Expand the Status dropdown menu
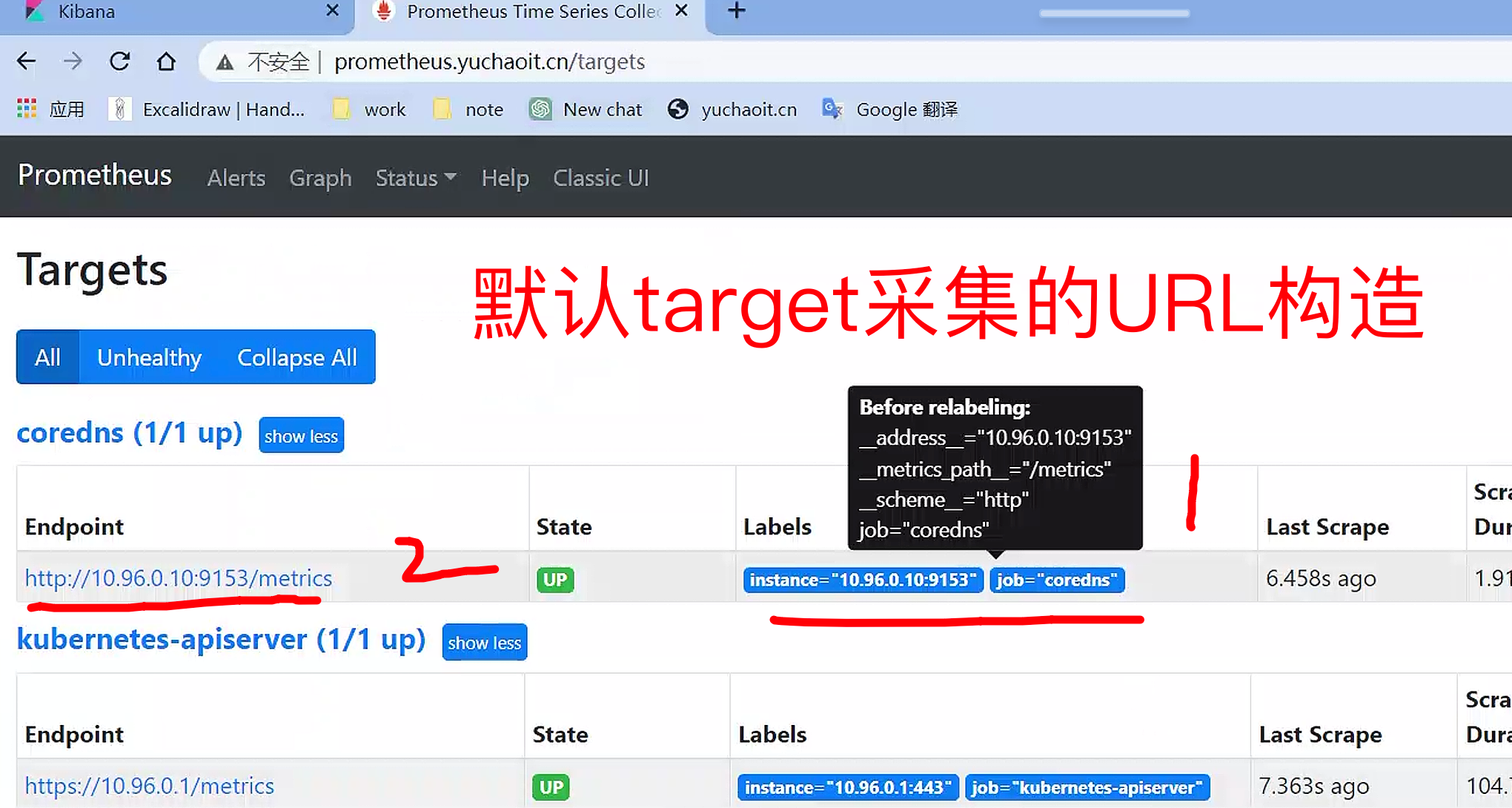Screen dimensions: 1512x808 [x=415, y=178]
